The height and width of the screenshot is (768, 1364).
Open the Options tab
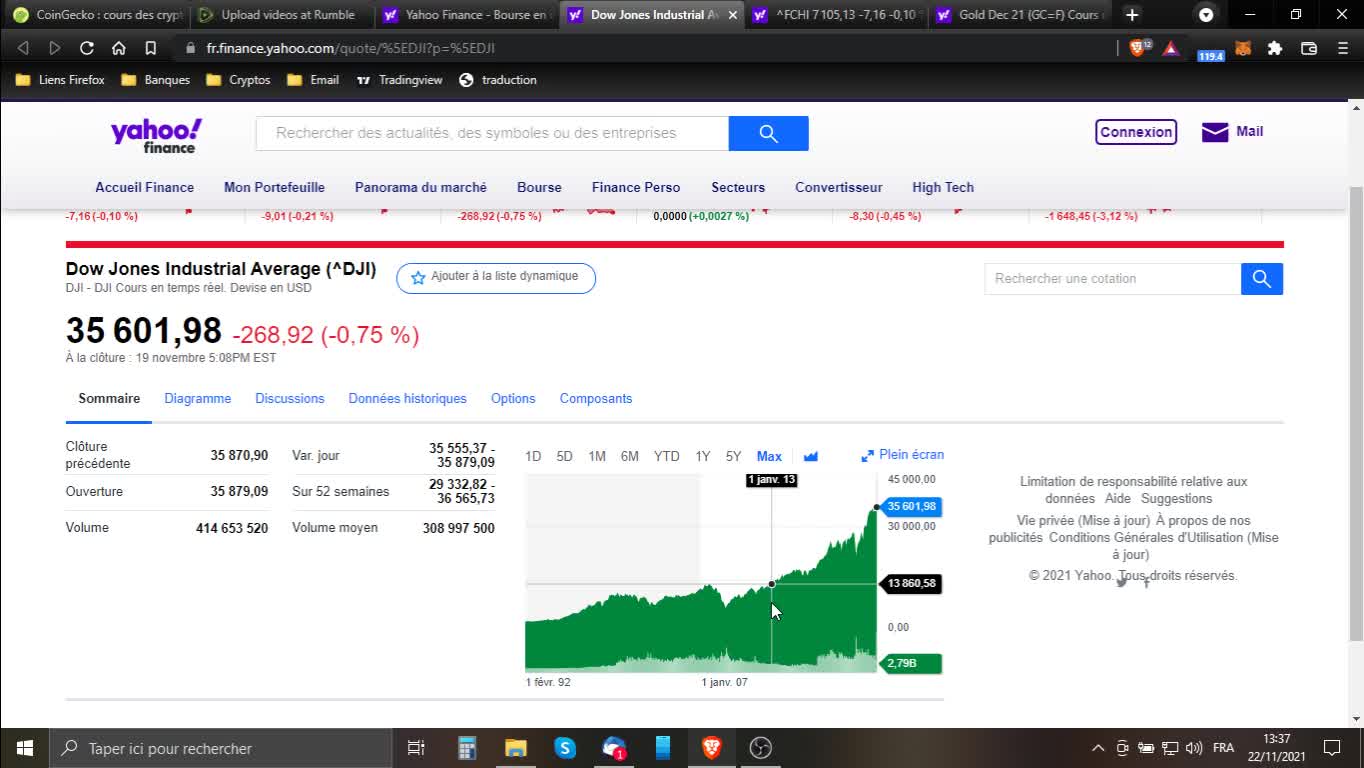(513, 398)
